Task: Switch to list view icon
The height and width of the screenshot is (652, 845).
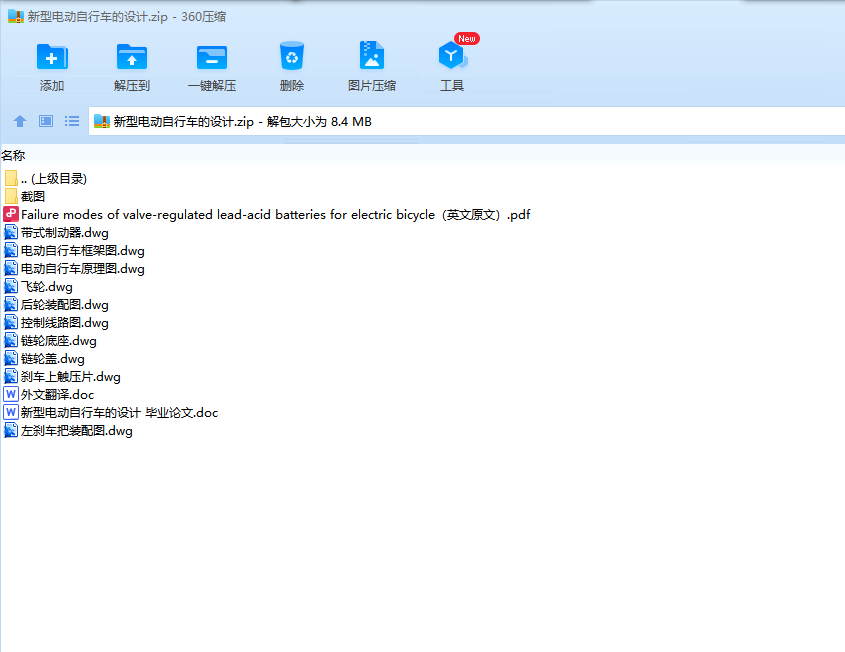Action: pos(72,121)
